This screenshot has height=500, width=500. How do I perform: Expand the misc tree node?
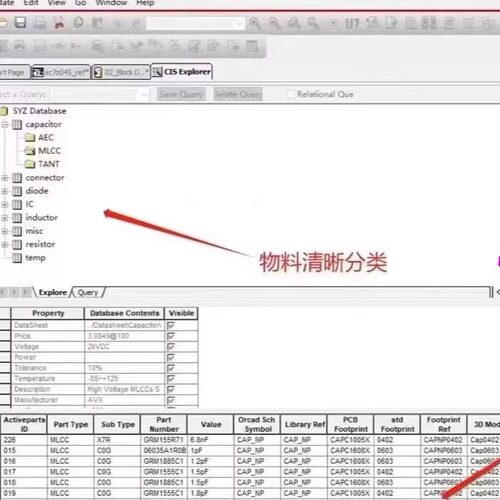[x=5, y=231]
